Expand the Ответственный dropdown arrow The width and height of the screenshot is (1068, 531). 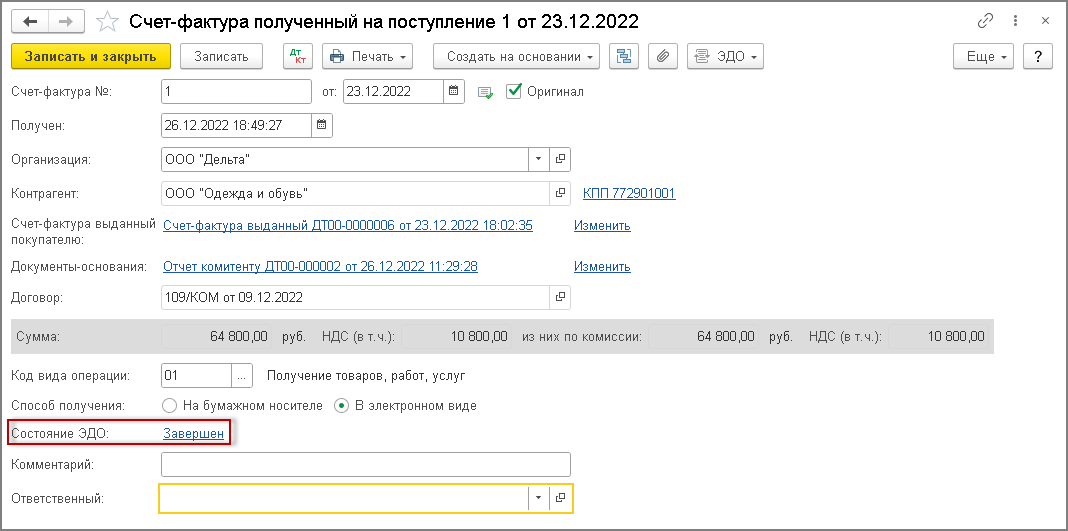tap(538, 497)
